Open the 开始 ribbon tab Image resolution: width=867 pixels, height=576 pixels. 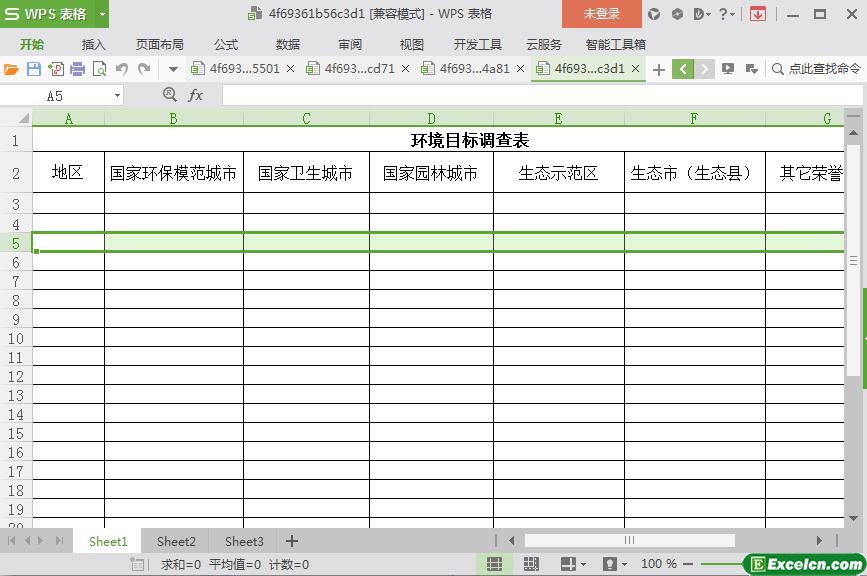pos(32,44)
